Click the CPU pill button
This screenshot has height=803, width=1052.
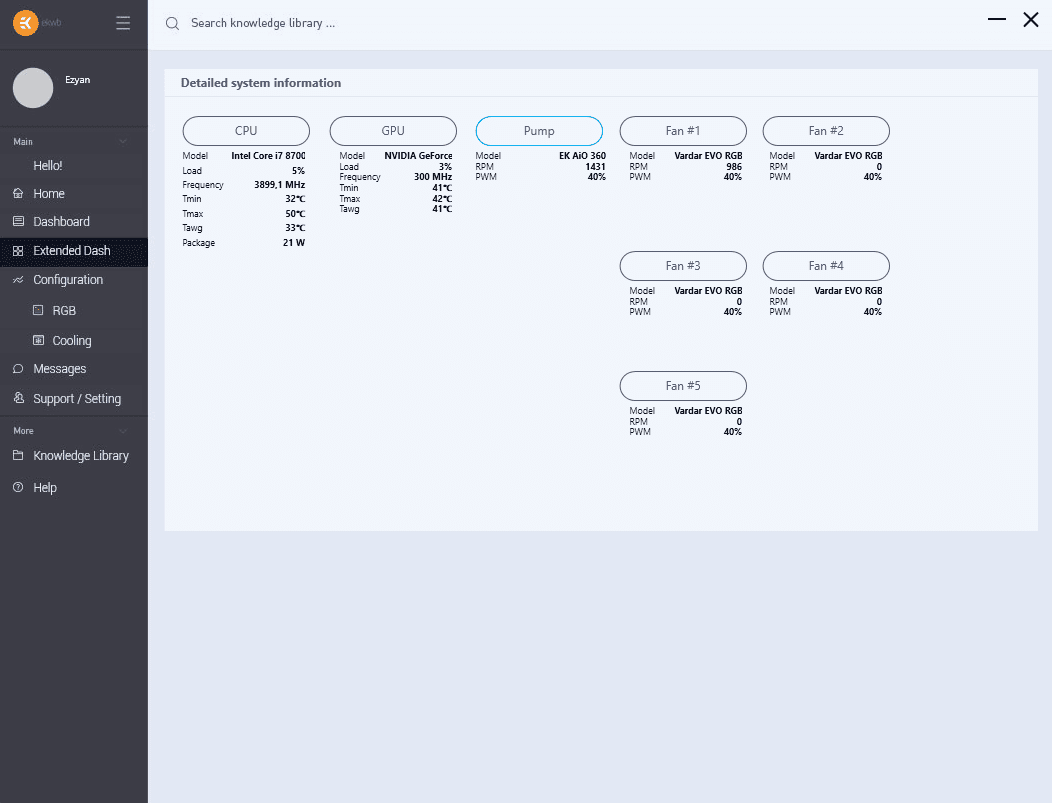[246, 131]
